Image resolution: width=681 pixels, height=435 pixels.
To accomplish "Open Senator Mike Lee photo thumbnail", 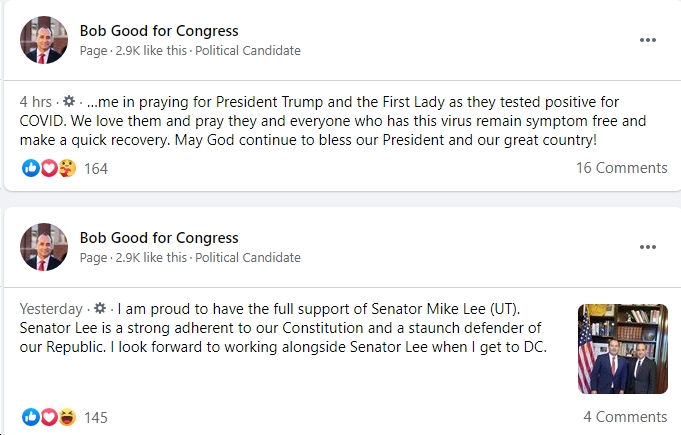I will click(622, 349).
